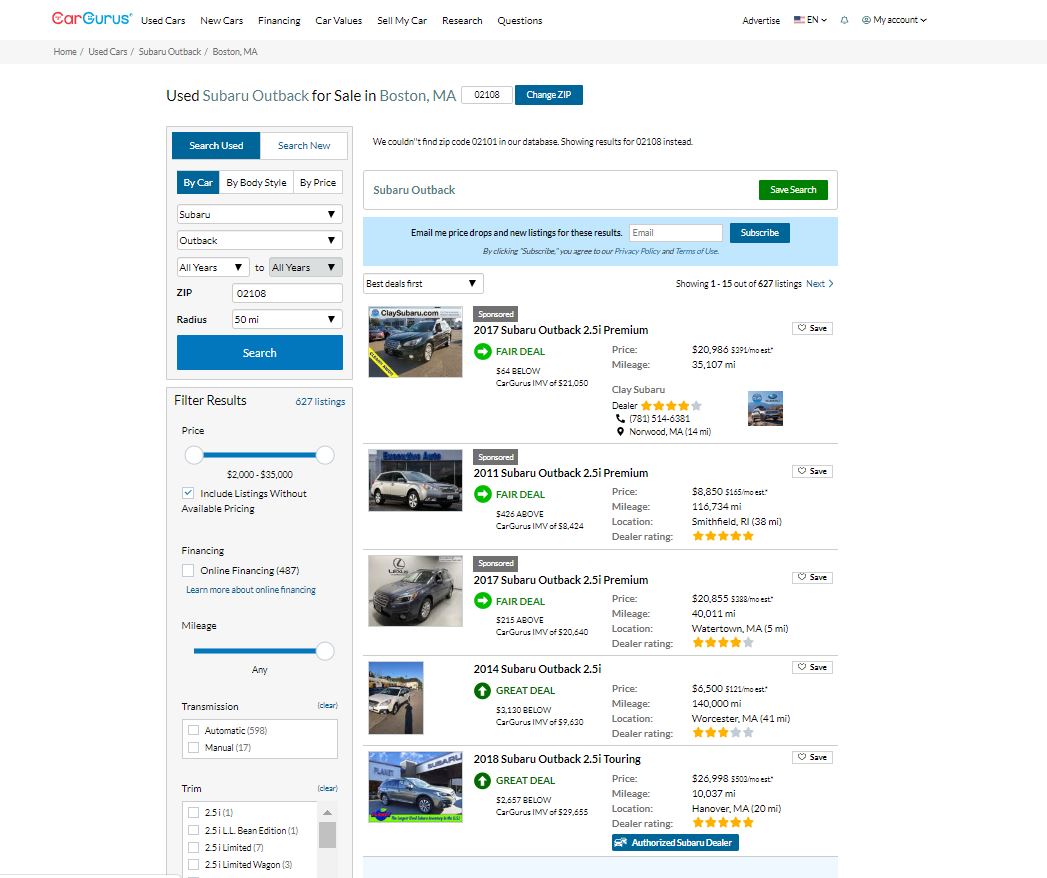Click the green Save Search button

793,190
